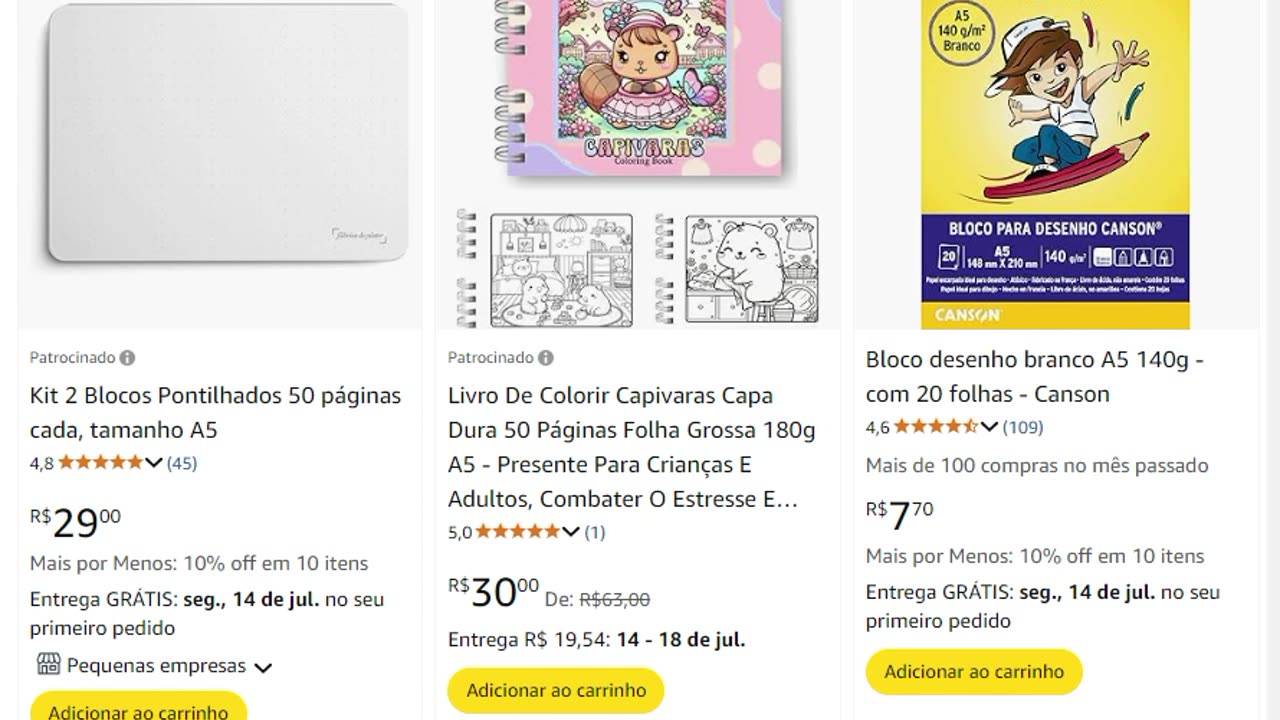Expand rating breakdown for Blocos Pontilhados
This screenshot has height=720, width=1280.
click(153, 463)
